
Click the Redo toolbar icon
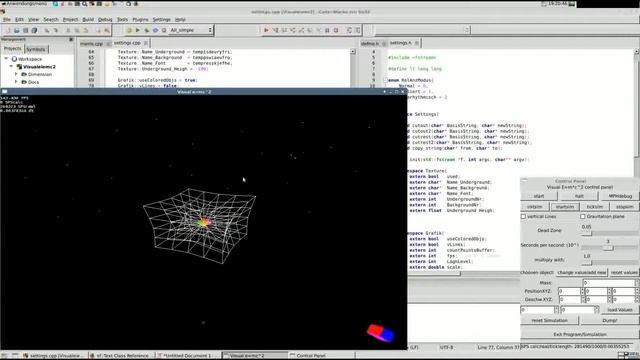(x=56, y=30)
